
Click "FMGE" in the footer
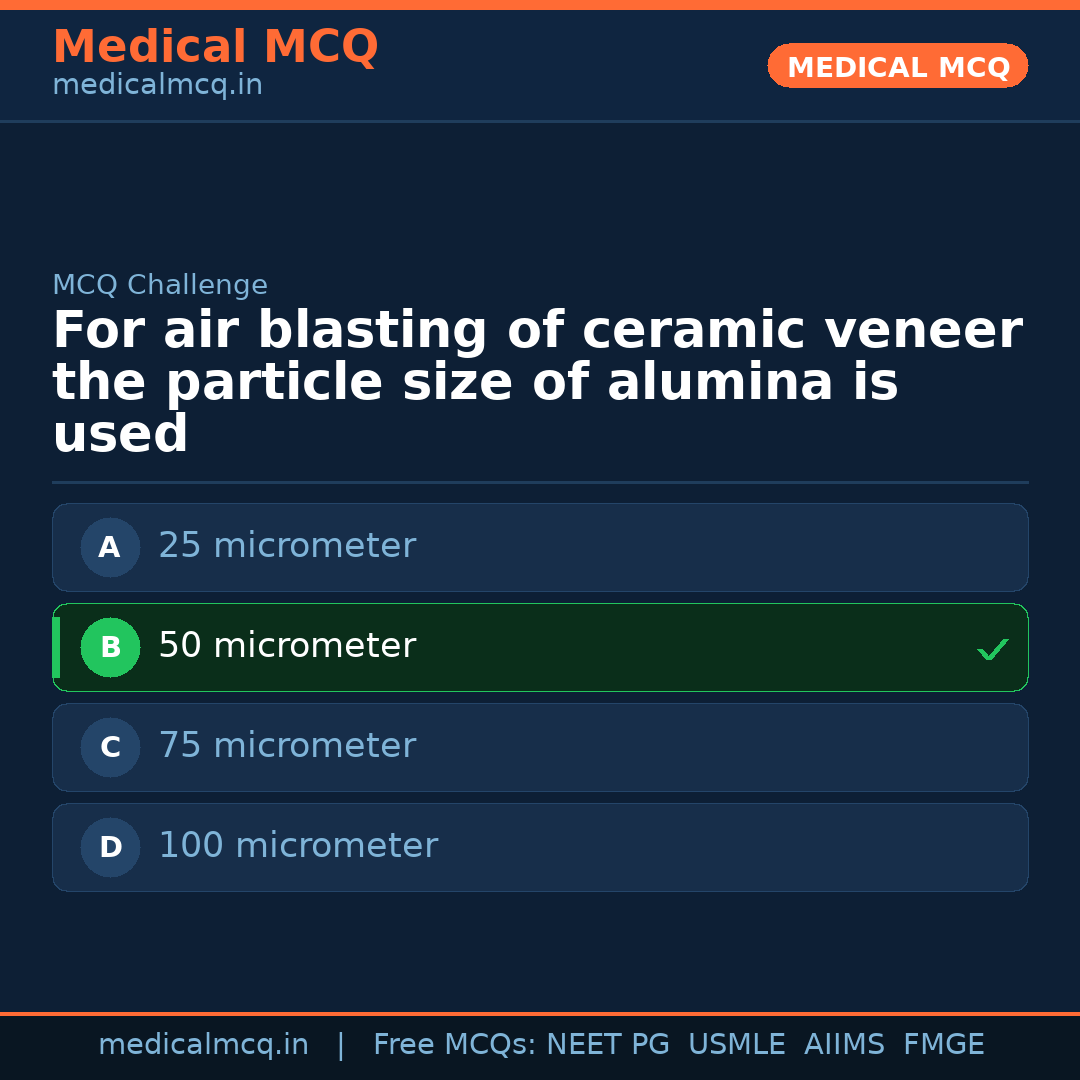943,1045
